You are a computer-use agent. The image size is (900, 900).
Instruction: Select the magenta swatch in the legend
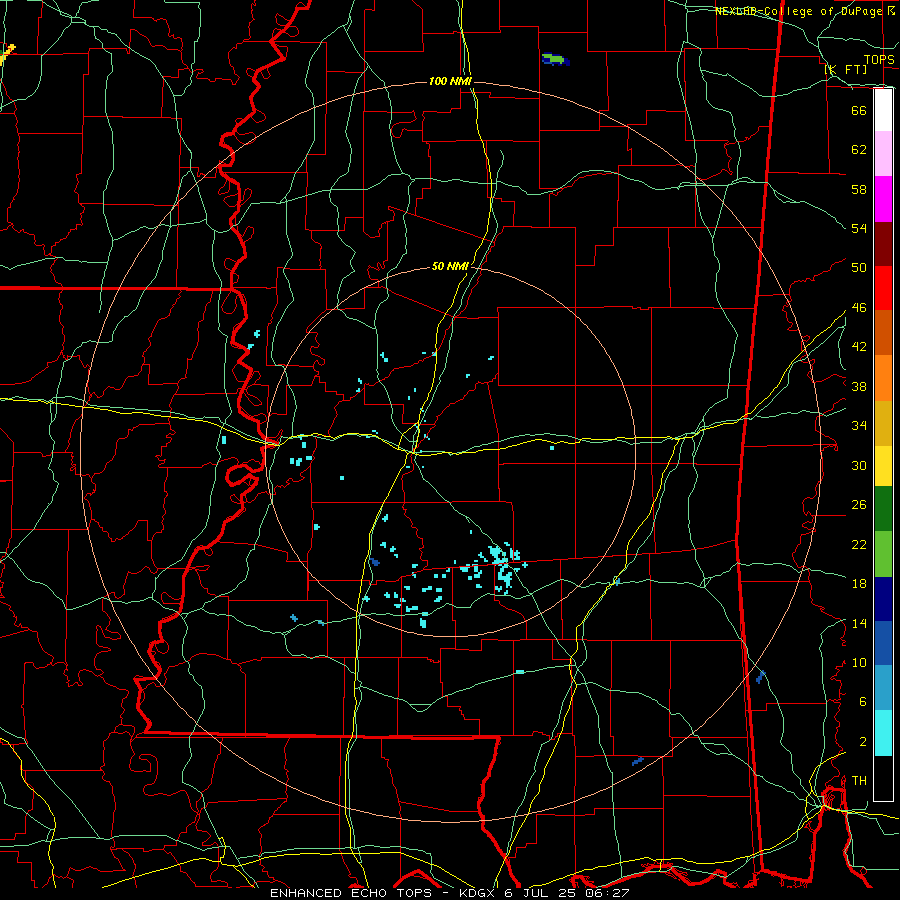click(883, 199)
